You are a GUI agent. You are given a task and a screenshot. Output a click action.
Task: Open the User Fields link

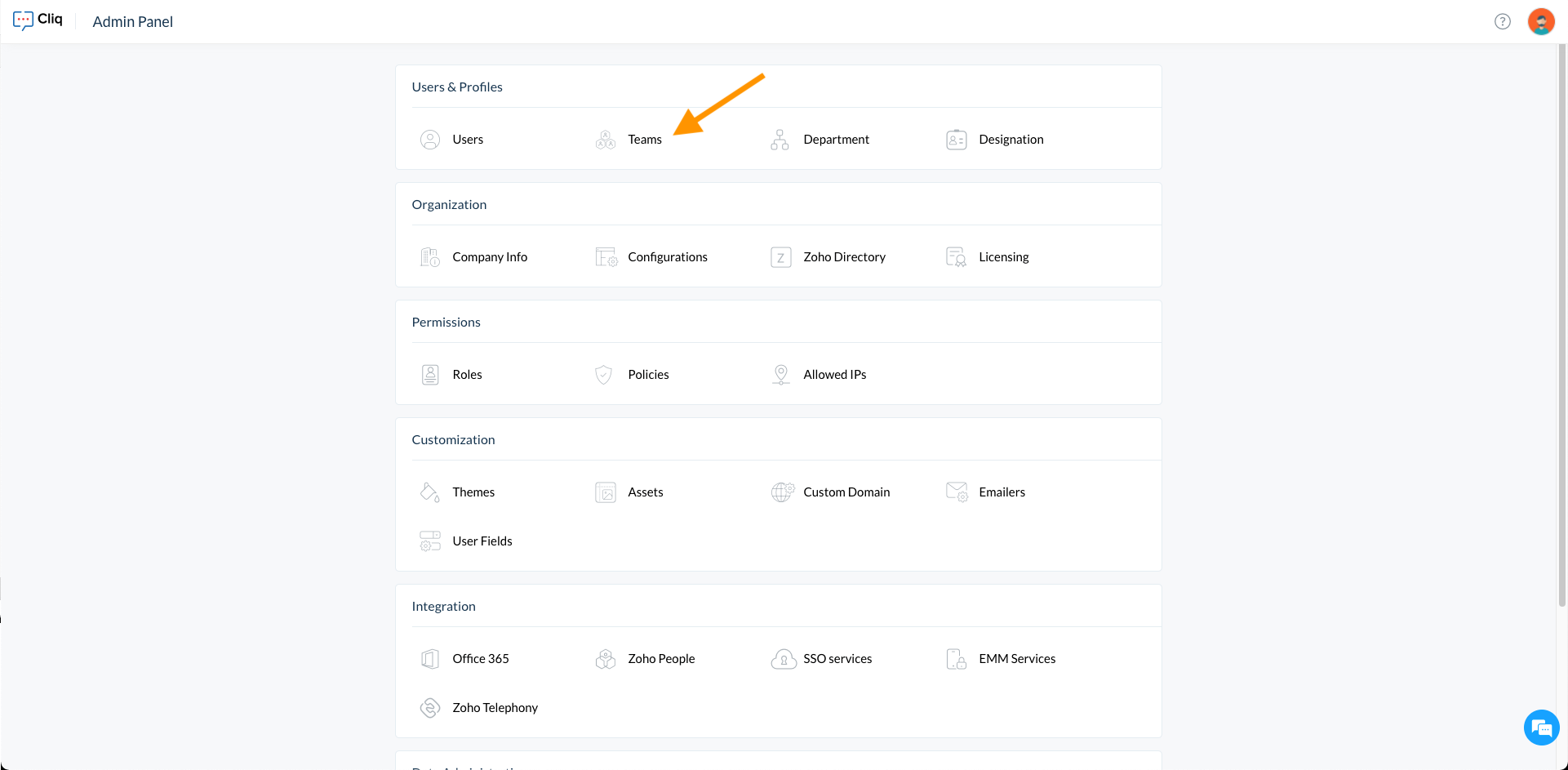pos(482,541)
